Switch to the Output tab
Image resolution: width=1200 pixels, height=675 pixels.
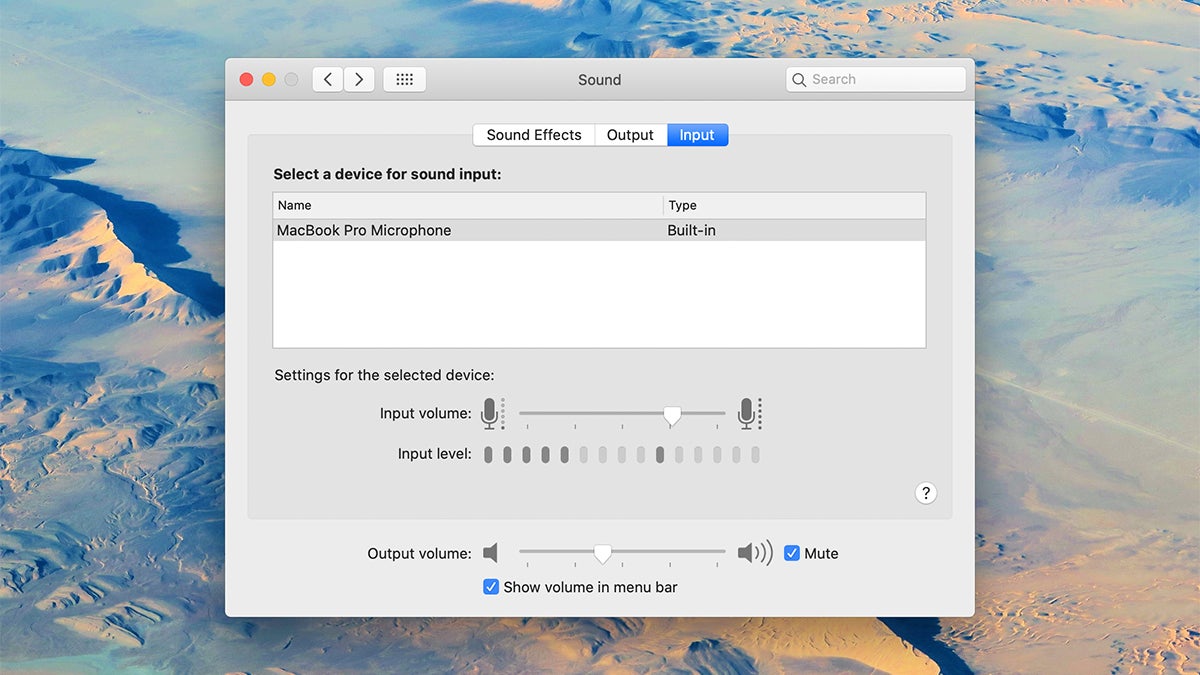click(x=630, y=134)
